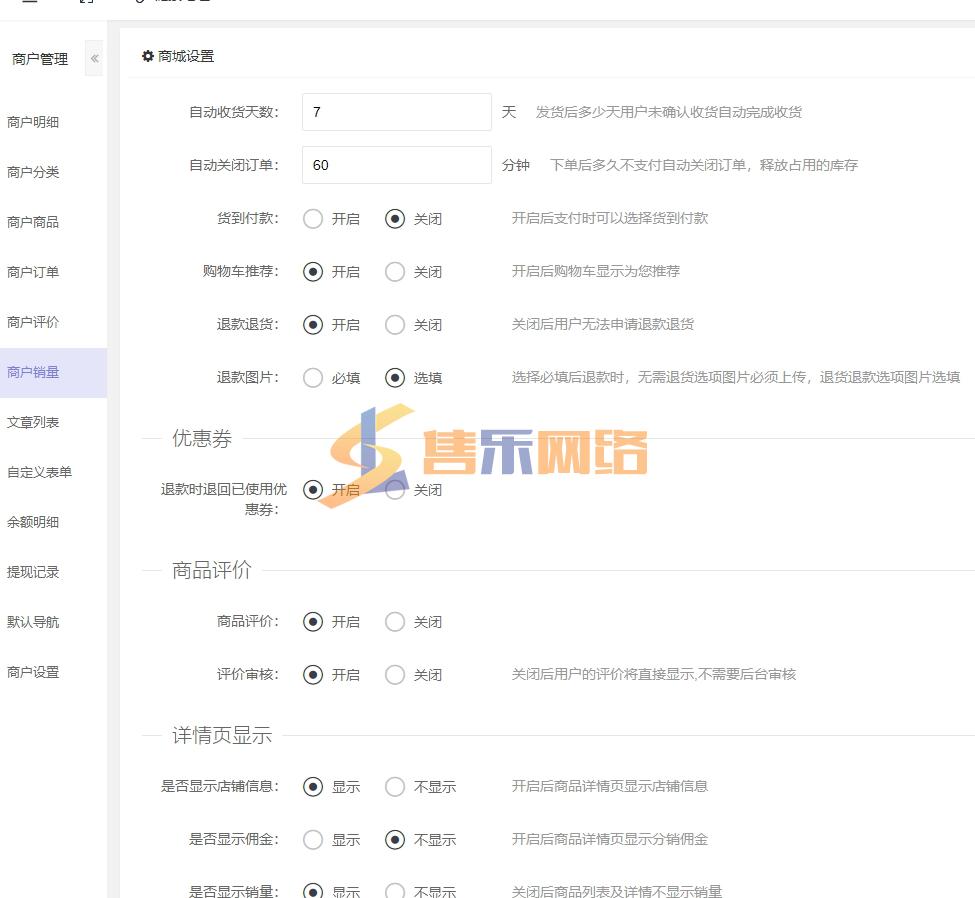Go to 商户分类 in the sidebar
Screen dimensions: 975x898
coord(33,172)
